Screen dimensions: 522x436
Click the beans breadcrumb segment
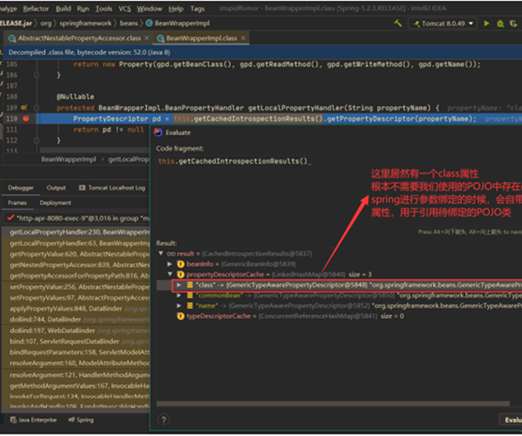[129, 23]
